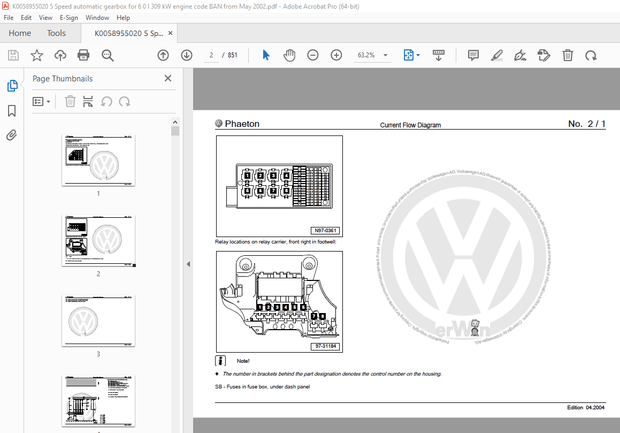The image size is (620, 433).
Task: Click the upload to cloud icon
Action: tap(60, 55)
